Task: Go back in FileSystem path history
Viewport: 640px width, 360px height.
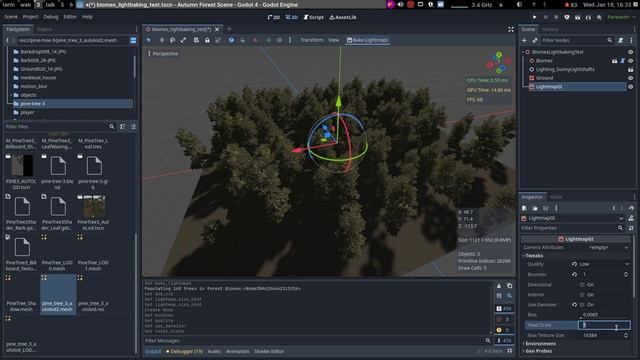Action: click(7, 40)
